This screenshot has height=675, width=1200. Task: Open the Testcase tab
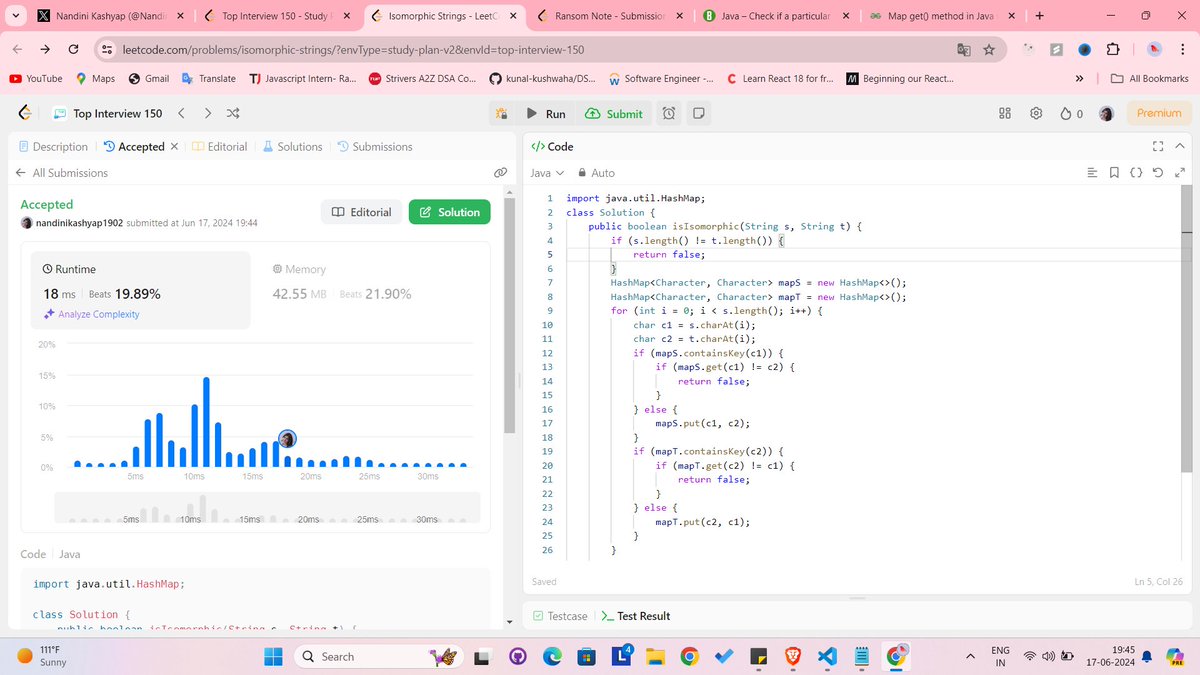560,616
